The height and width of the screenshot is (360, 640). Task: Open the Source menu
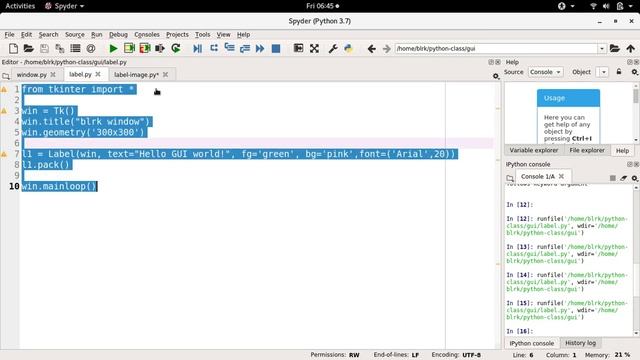pyautogui.click(x=75, y=35)
